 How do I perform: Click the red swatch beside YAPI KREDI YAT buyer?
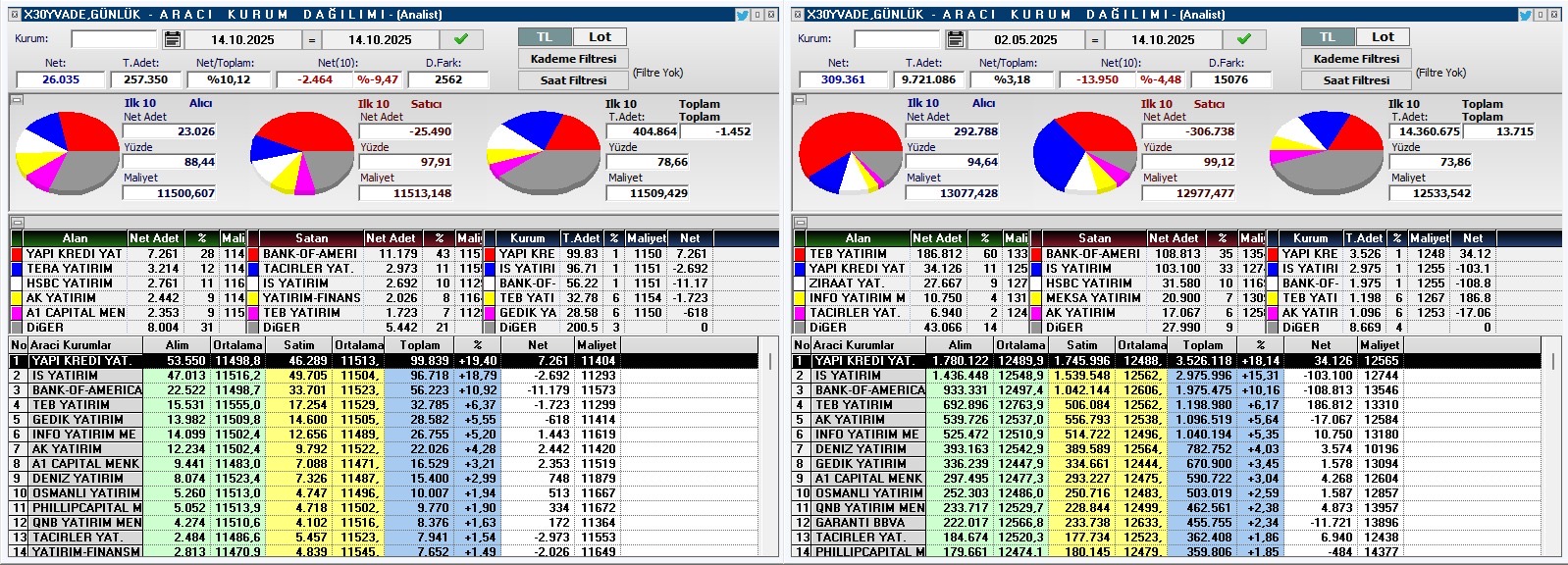(x=17, y=254)
